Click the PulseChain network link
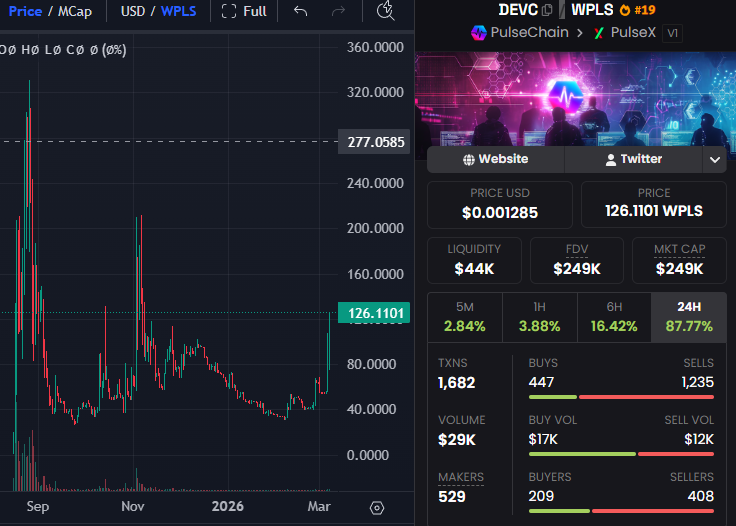Screen dimensions: 736x526 529,32
